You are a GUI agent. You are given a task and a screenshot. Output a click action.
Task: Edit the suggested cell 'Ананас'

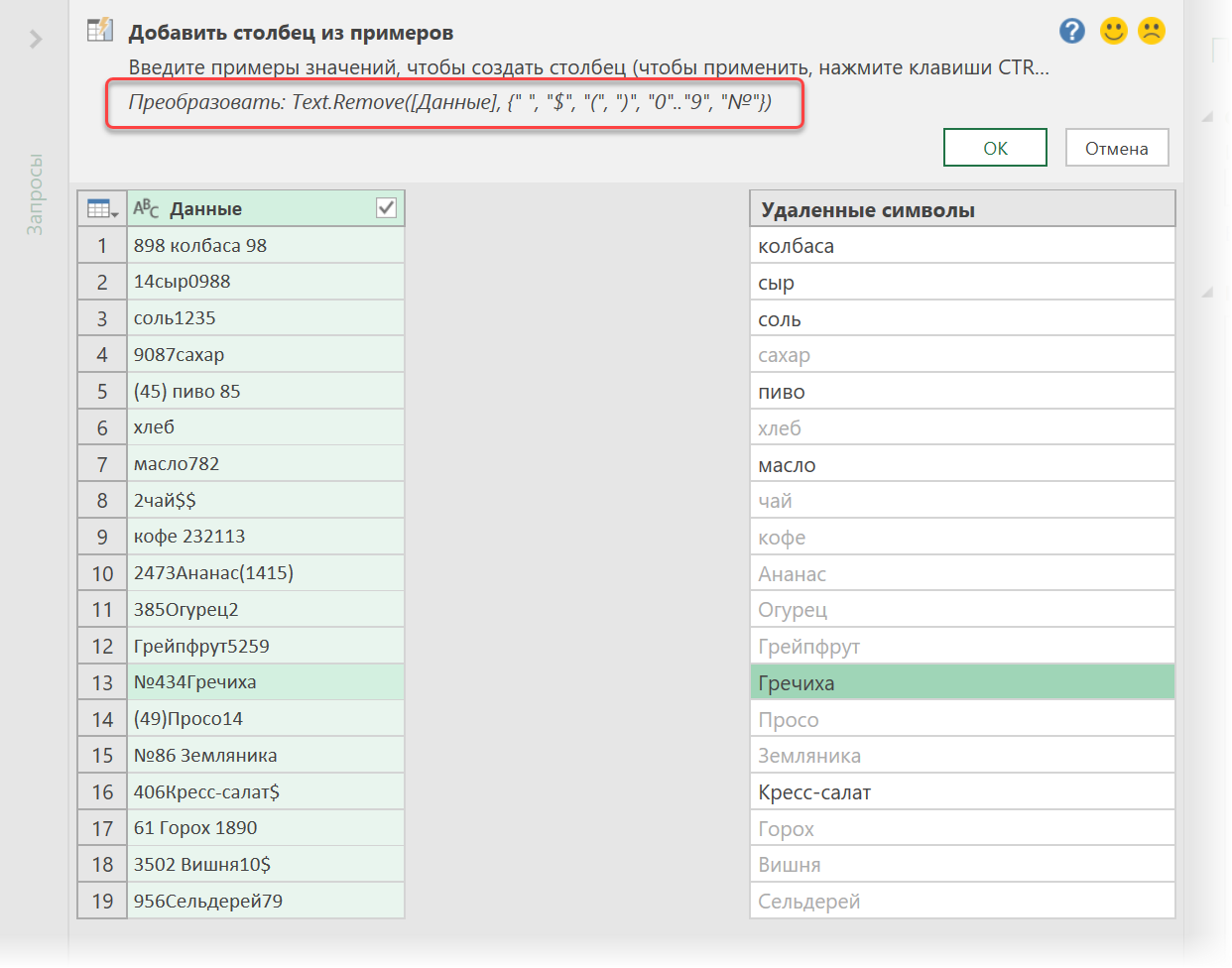tap(962, 573)
